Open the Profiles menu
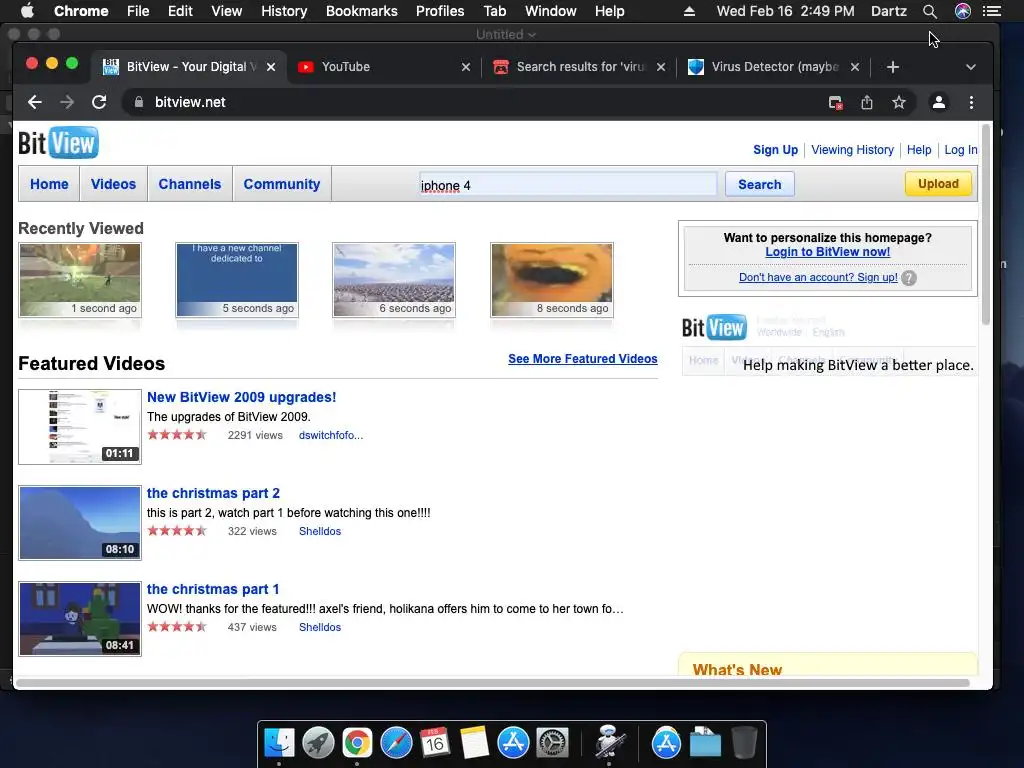 tap(440, 11)
